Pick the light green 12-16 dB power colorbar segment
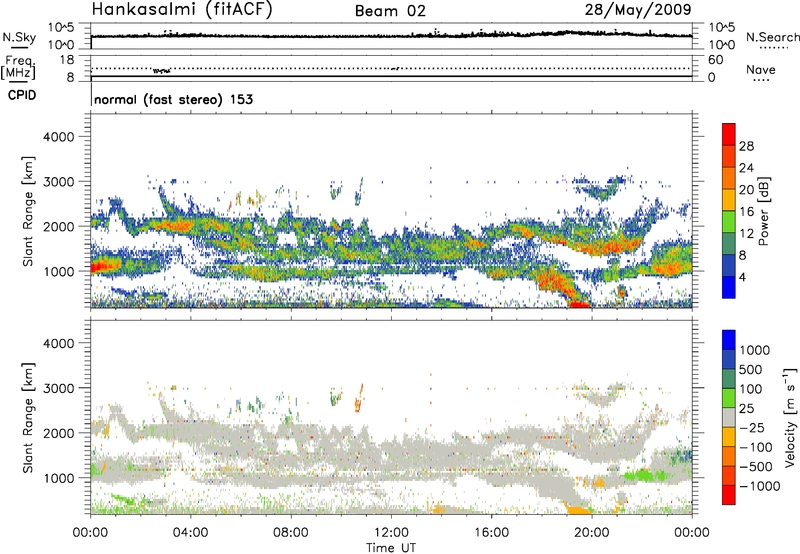 click(x=729, y=222)
